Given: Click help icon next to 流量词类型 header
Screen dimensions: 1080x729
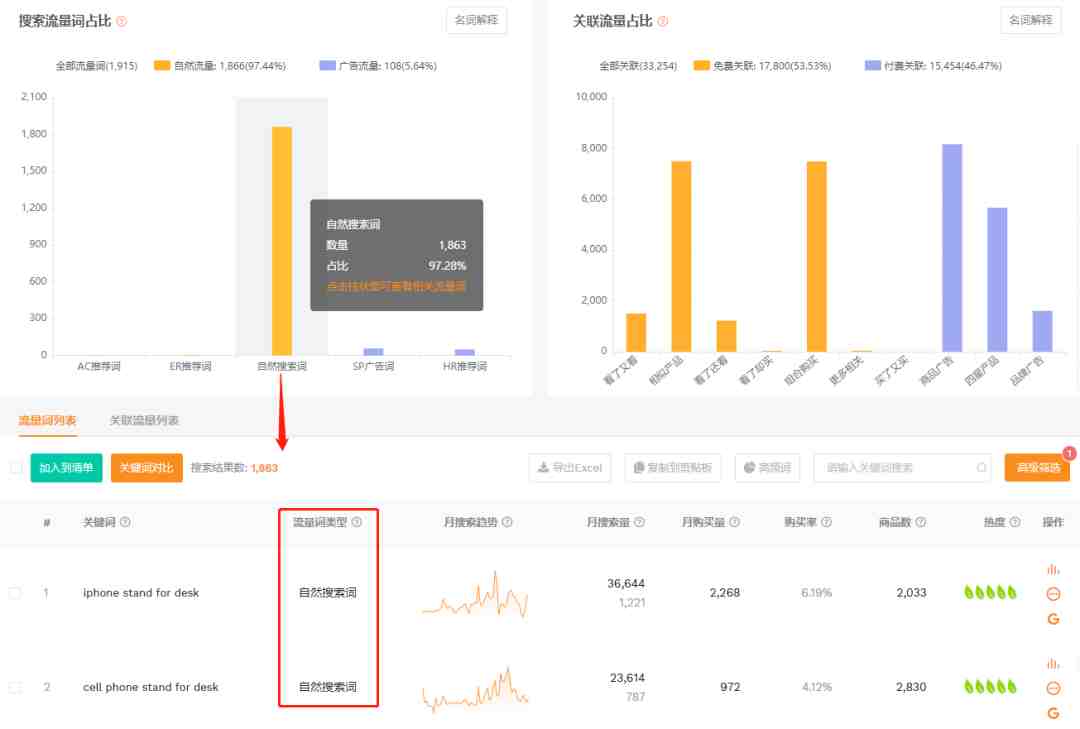Looking at the screenshot, I should coord(357,522).
